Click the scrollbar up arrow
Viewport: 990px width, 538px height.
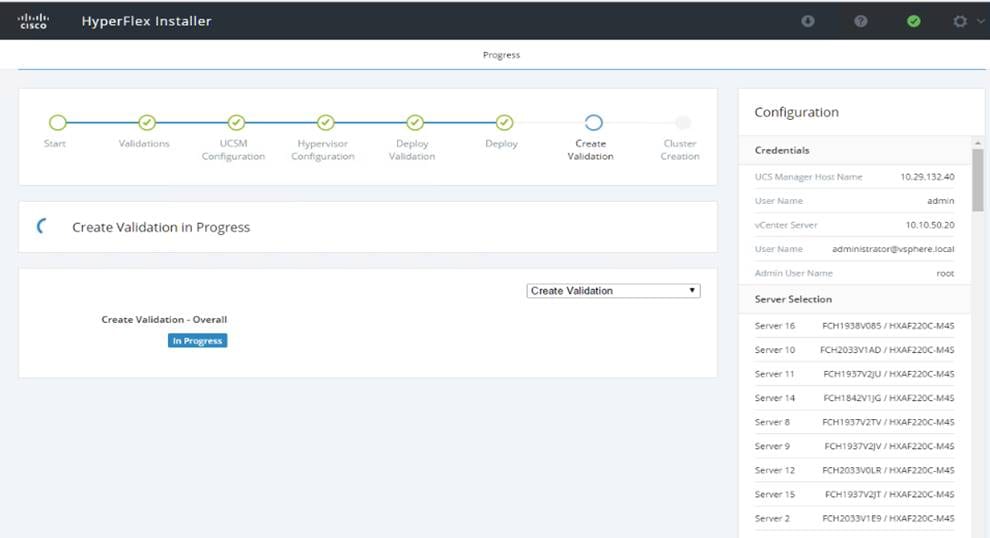point(977,143)
